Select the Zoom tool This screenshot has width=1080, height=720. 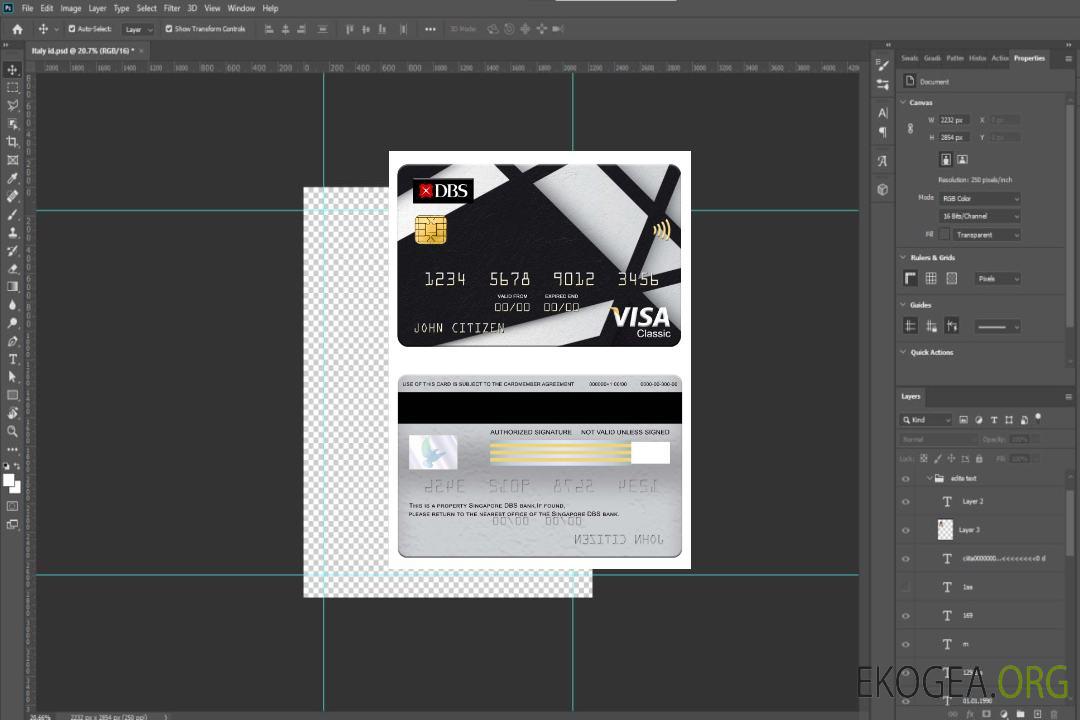click(12, 431)
